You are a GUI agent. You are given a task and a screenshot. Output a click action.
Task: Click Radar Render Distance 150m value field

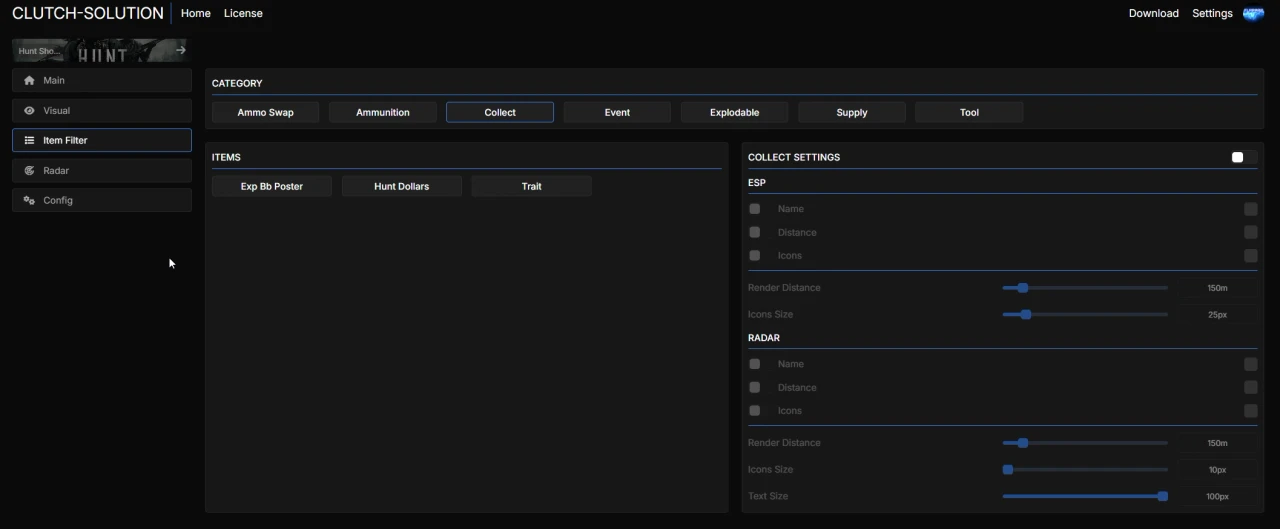tap(1217, 443)
